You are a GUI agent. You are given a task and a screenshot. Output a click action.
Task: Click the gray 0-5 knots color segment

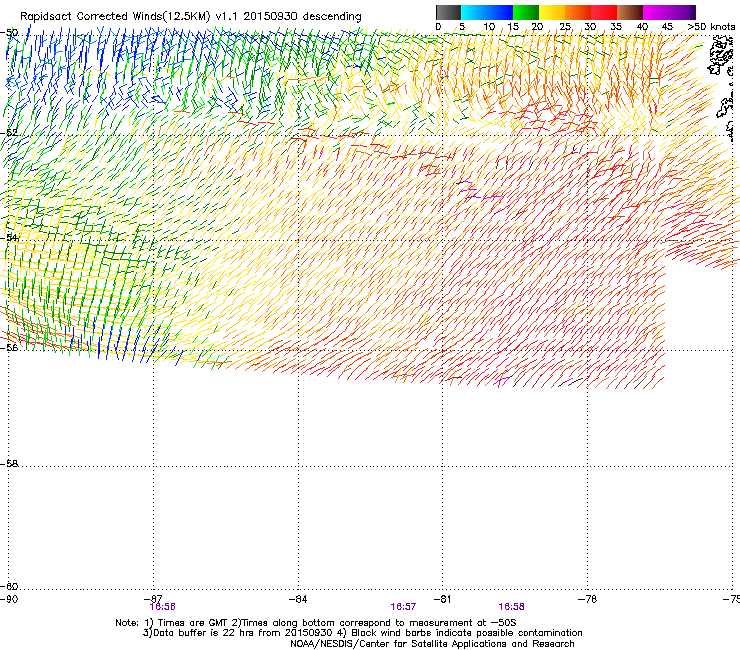[448, 12]
